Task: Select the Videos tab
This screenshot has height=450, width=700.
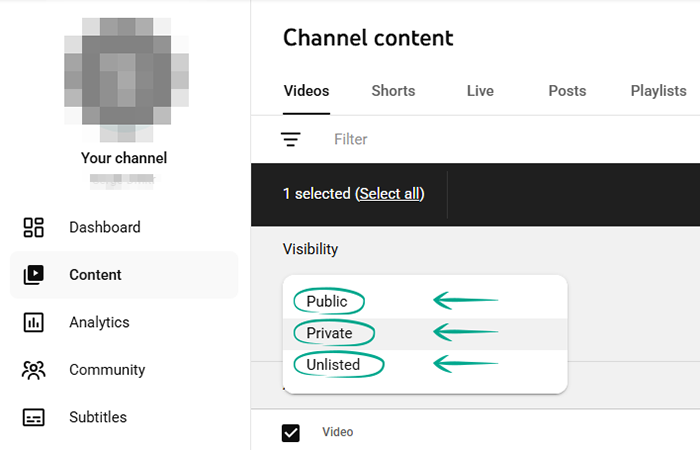Action: click(306, 91)
